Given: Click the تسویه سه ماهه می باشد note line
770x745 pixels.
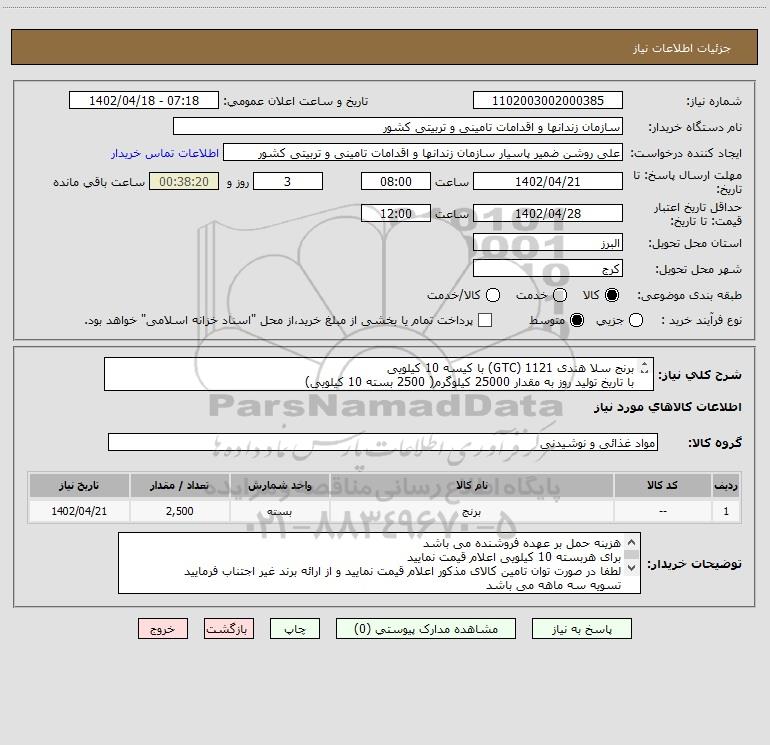Looking at the screenshot, I should (553, 585).
